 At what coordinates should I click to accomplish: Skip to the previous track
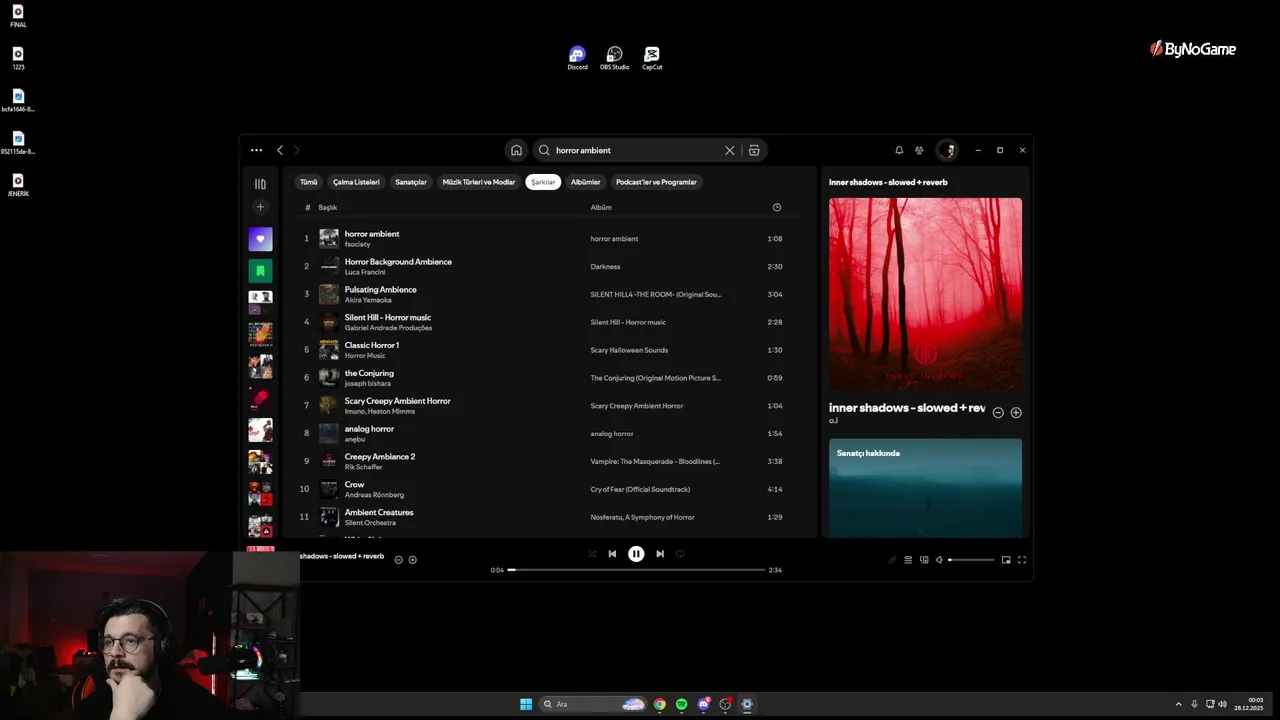pyautogui.click(x=612, y=554)
